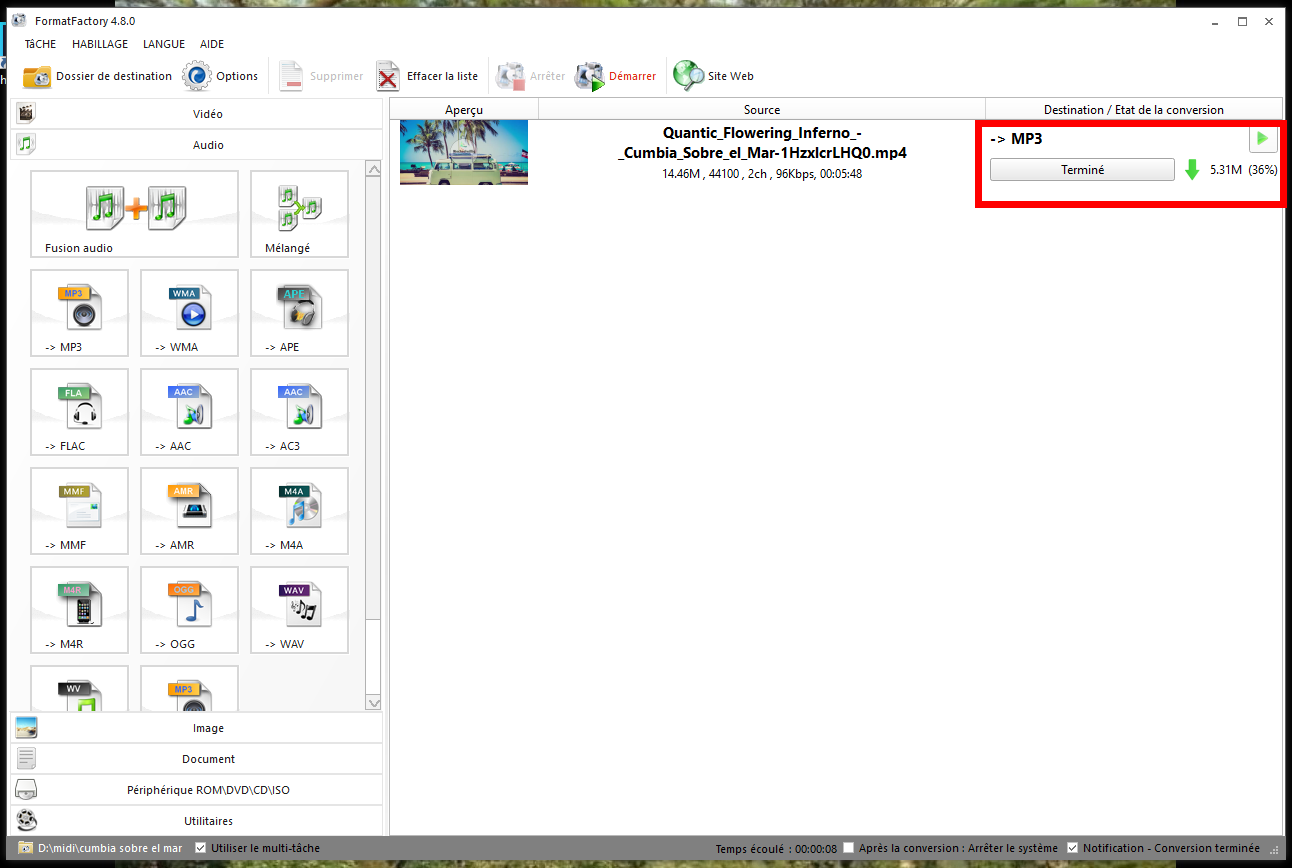Toggle Utiliser le multi-tâche checkbox
This screenshot has width=1292, height=868.
(x=201, y=848)
